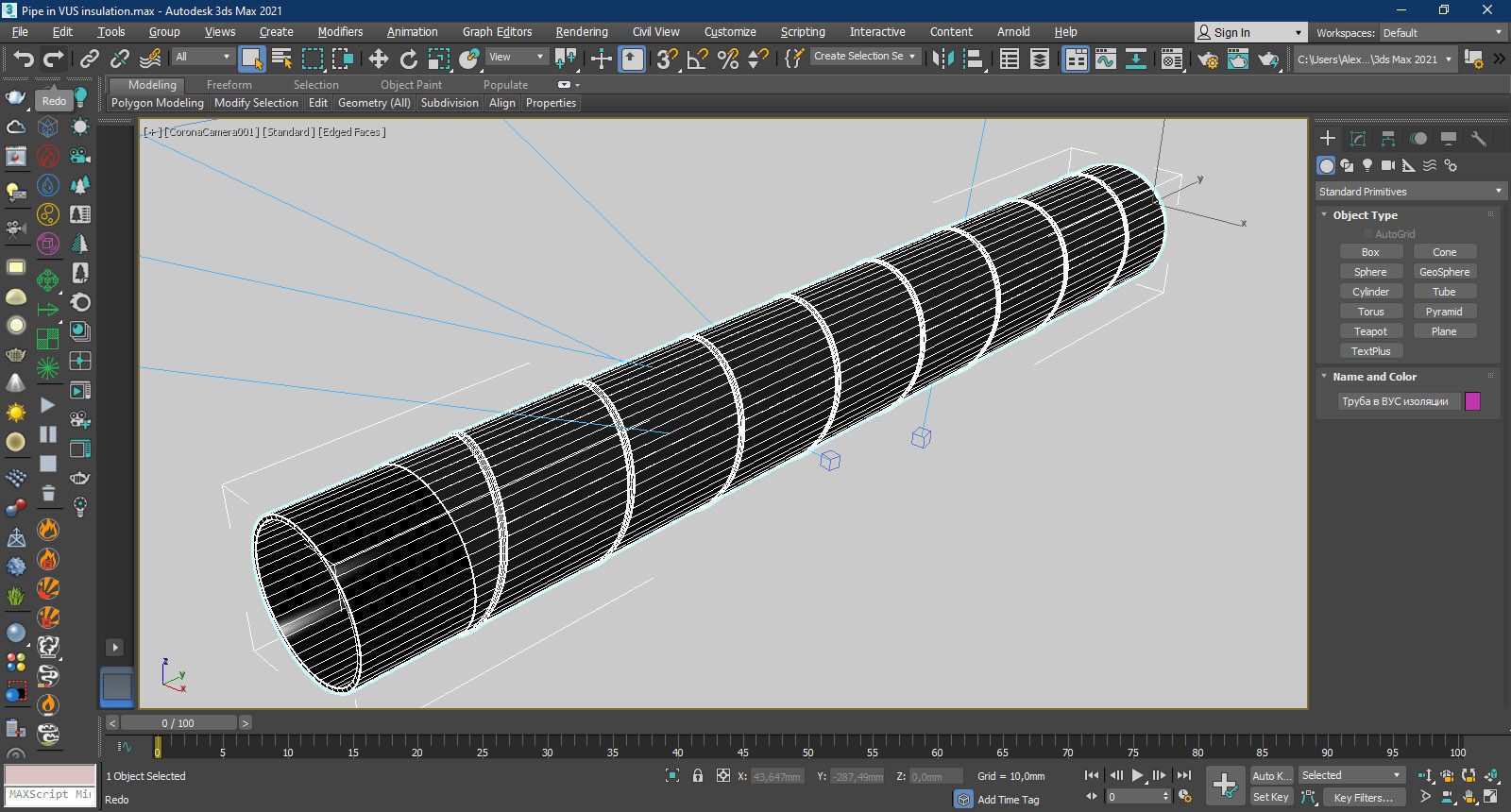Image resolution: width=1511 pixels, height=812 pixels.
Task: Open the Create command panel tab
Action: (x=1327, y=138)
